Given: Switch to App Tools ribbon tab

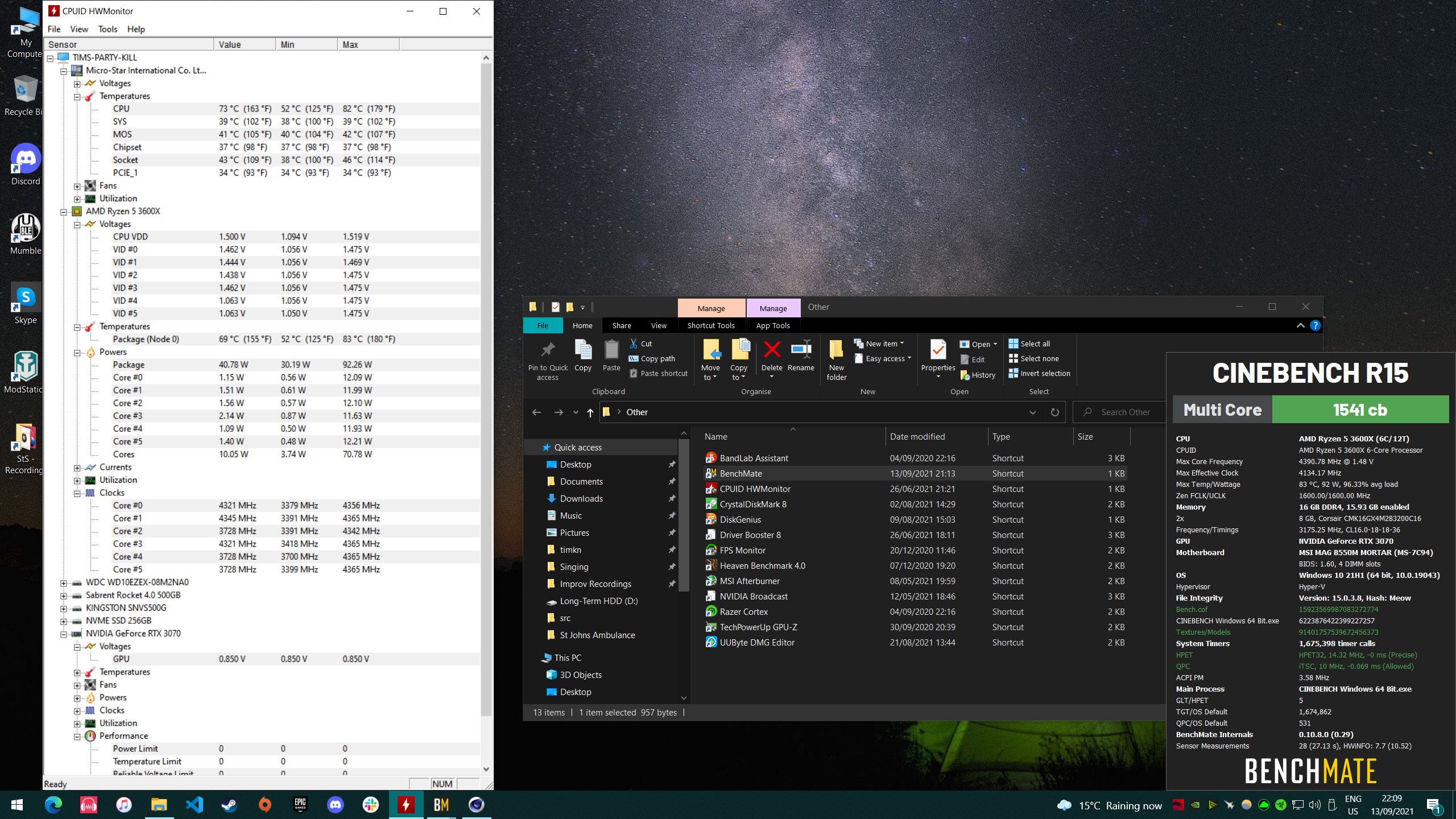Looking at the screenshot, I should tap(773, 325).
